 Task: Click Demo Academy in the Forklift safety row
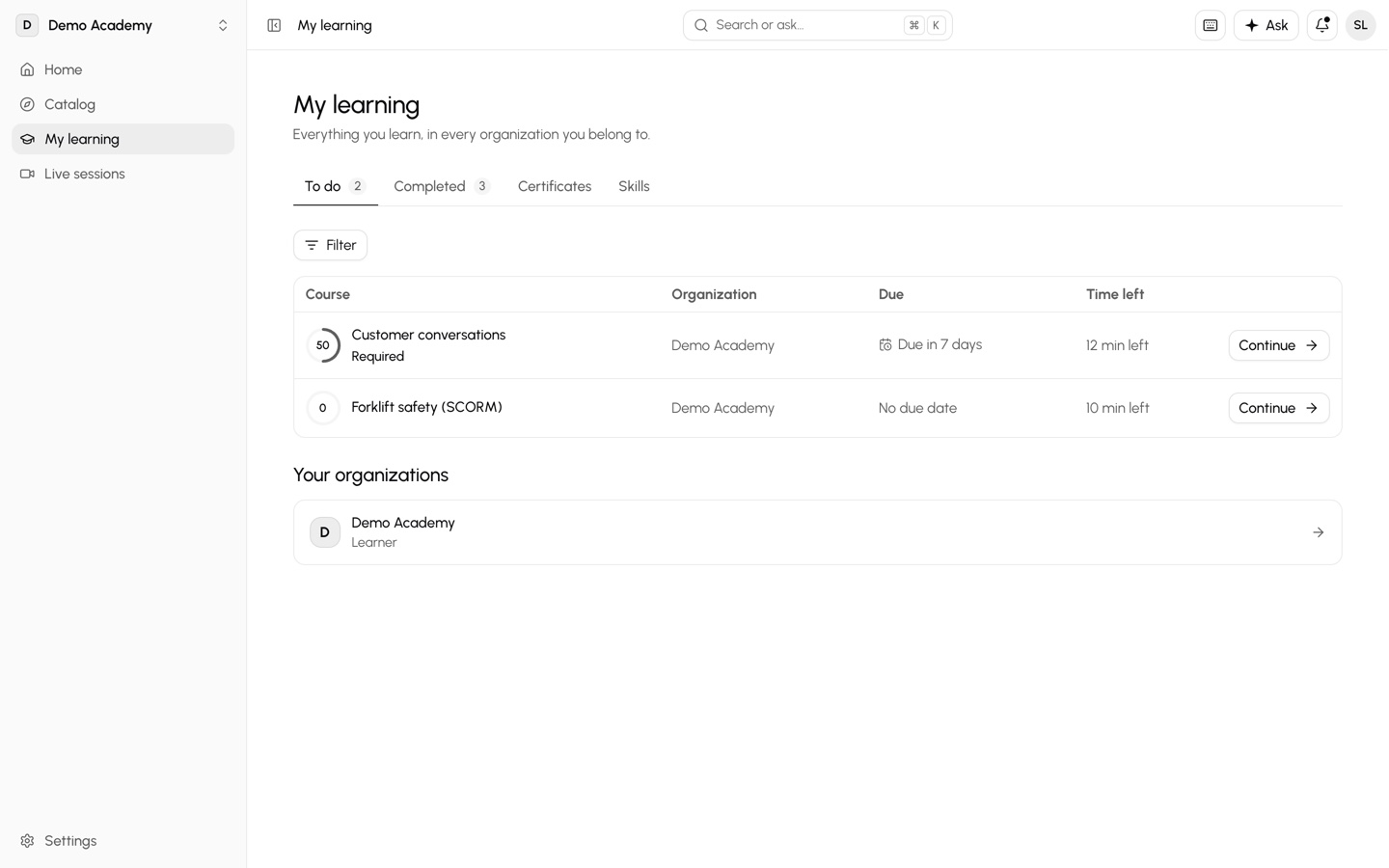pos(722,408)
